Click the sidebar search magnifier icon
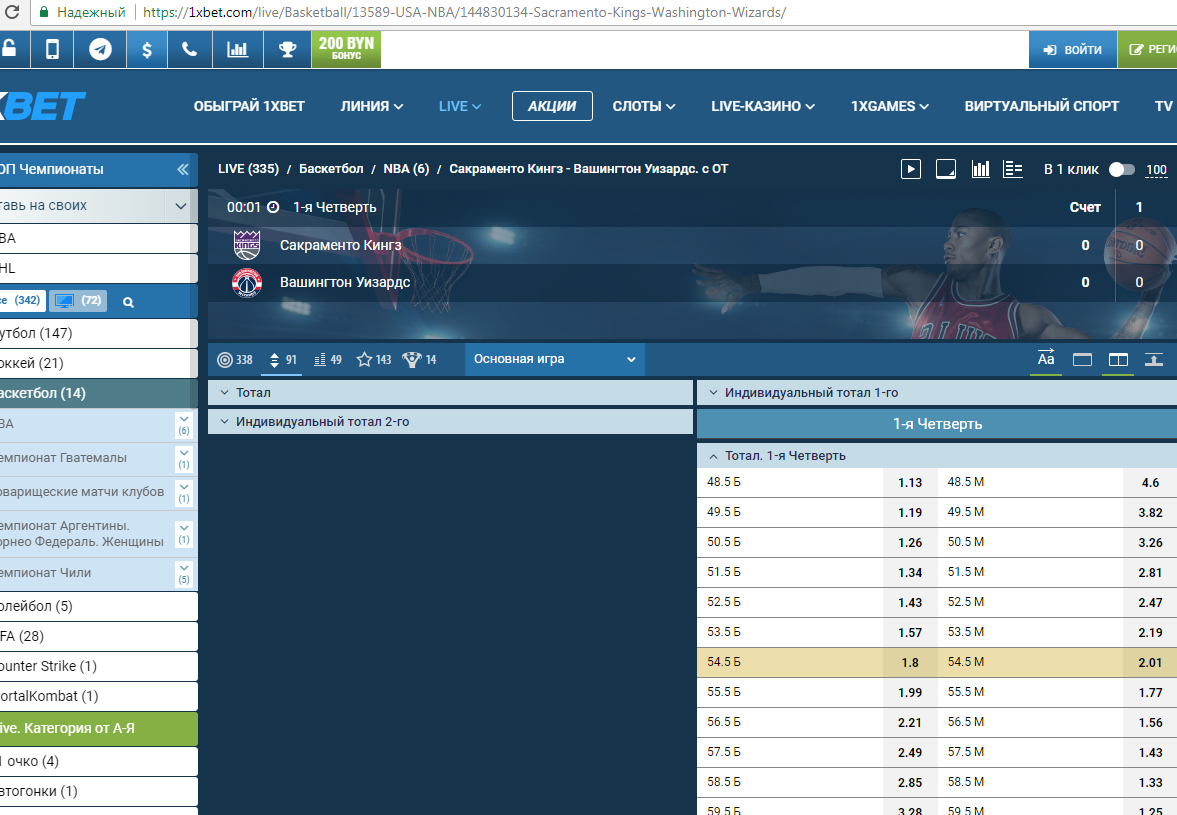Image resolution: width=1177 pixels, height=815 pixels. (x=128, y=302)
